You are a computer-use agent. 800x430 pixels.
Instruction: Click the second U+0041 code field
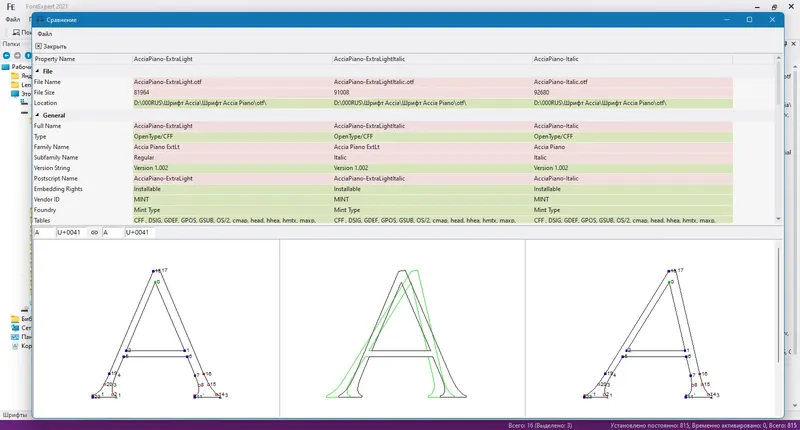pos(140,233)
